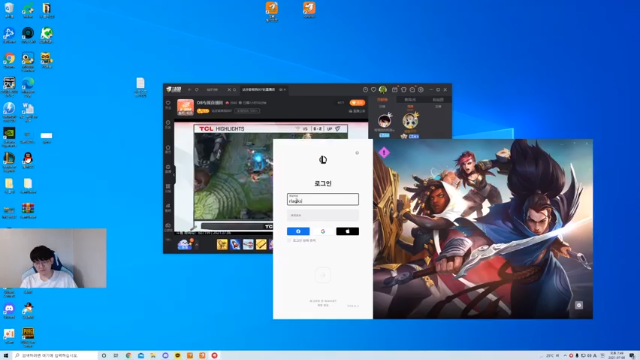640x360 pixels.
Task: Select the first orange tab in the stream right panel
Action: (382, 100)
